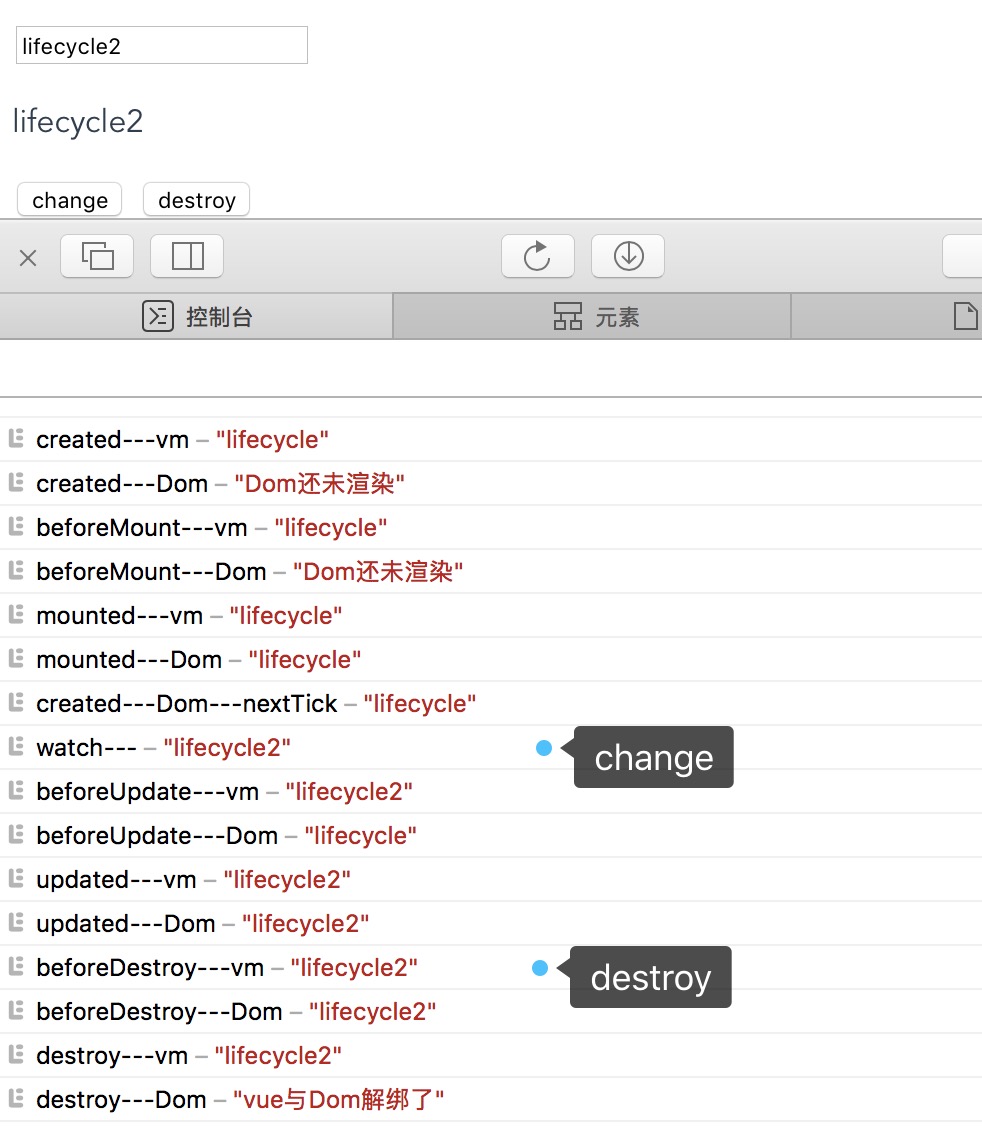
Task: Click the partially visible button at toolbar right edge
Action: pos(963,257)
